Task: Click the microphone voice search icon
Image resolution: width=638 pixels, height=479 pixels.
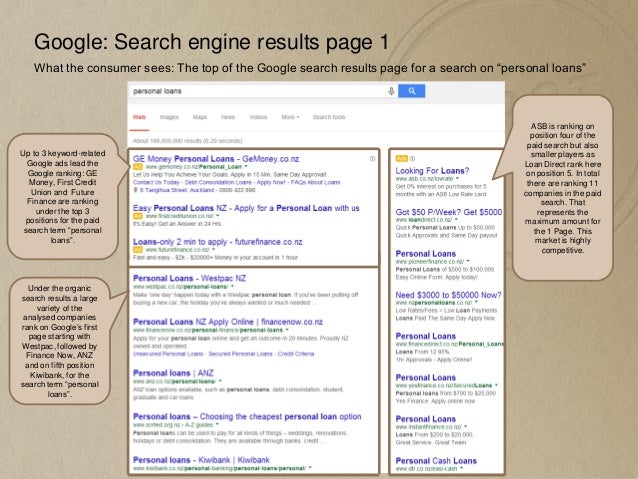Action: pos(391,91)
